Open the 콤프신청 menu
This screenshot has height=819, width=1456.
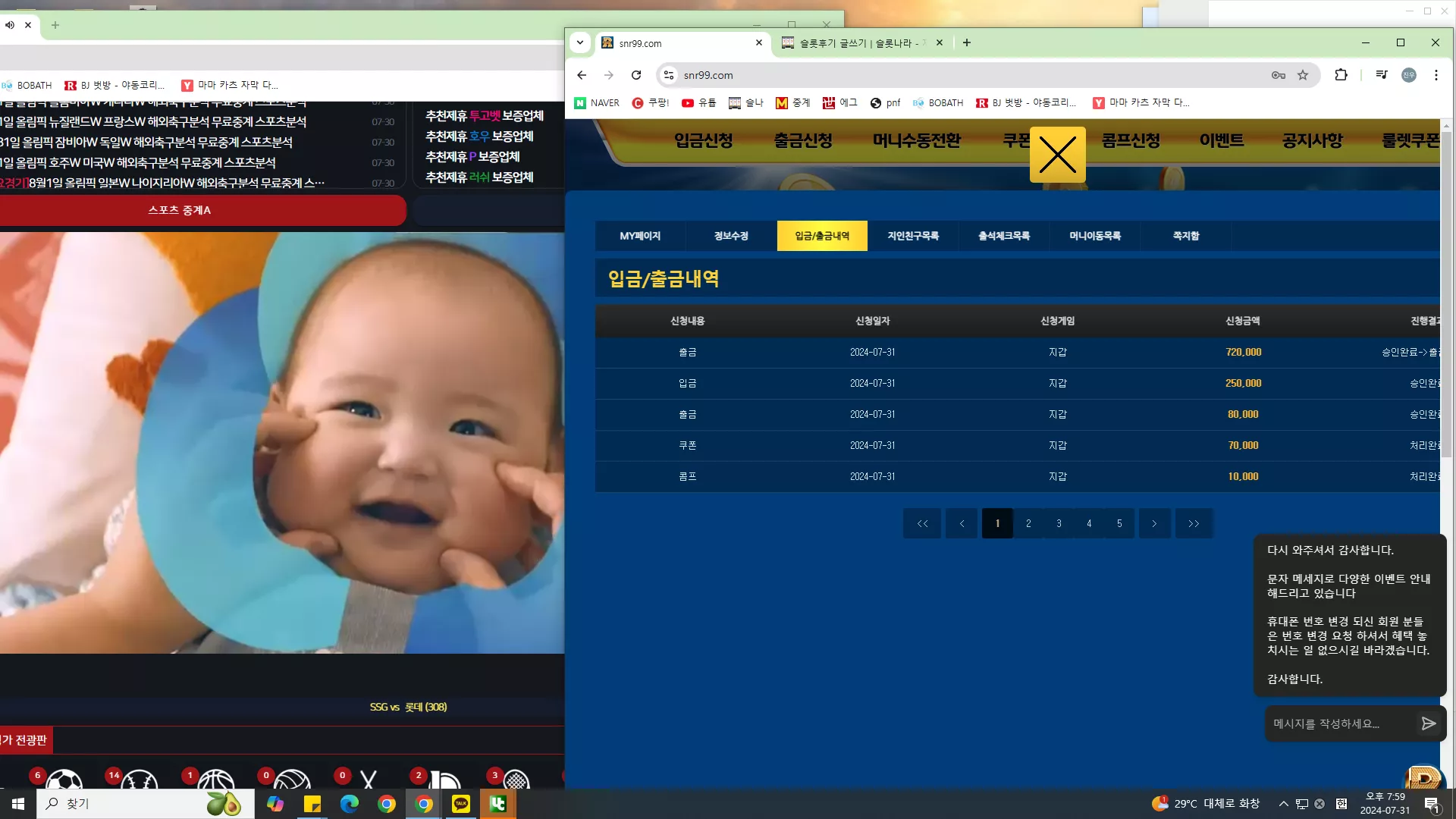point(1131,140)
